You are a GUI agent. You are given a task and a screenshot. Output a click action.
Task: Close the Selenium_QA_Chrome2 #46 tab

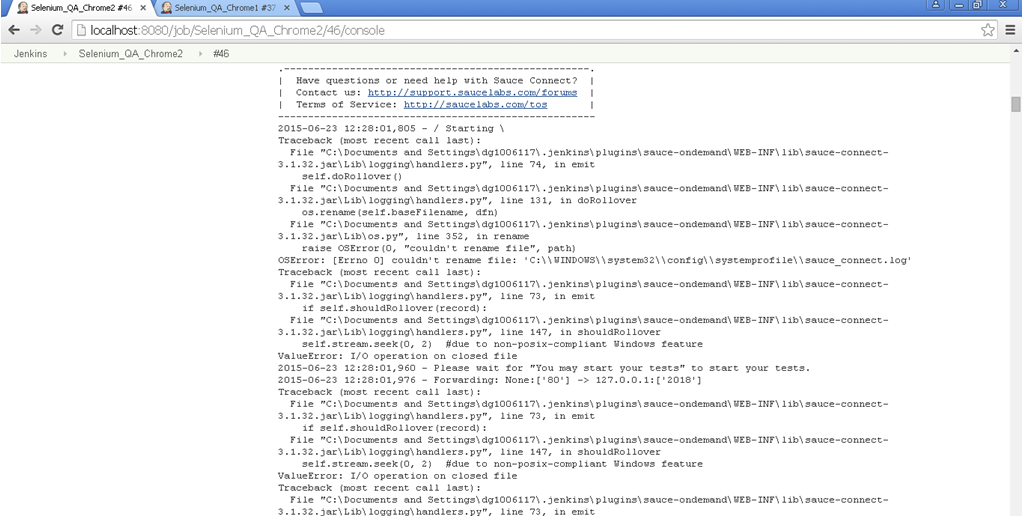point(143,8)
